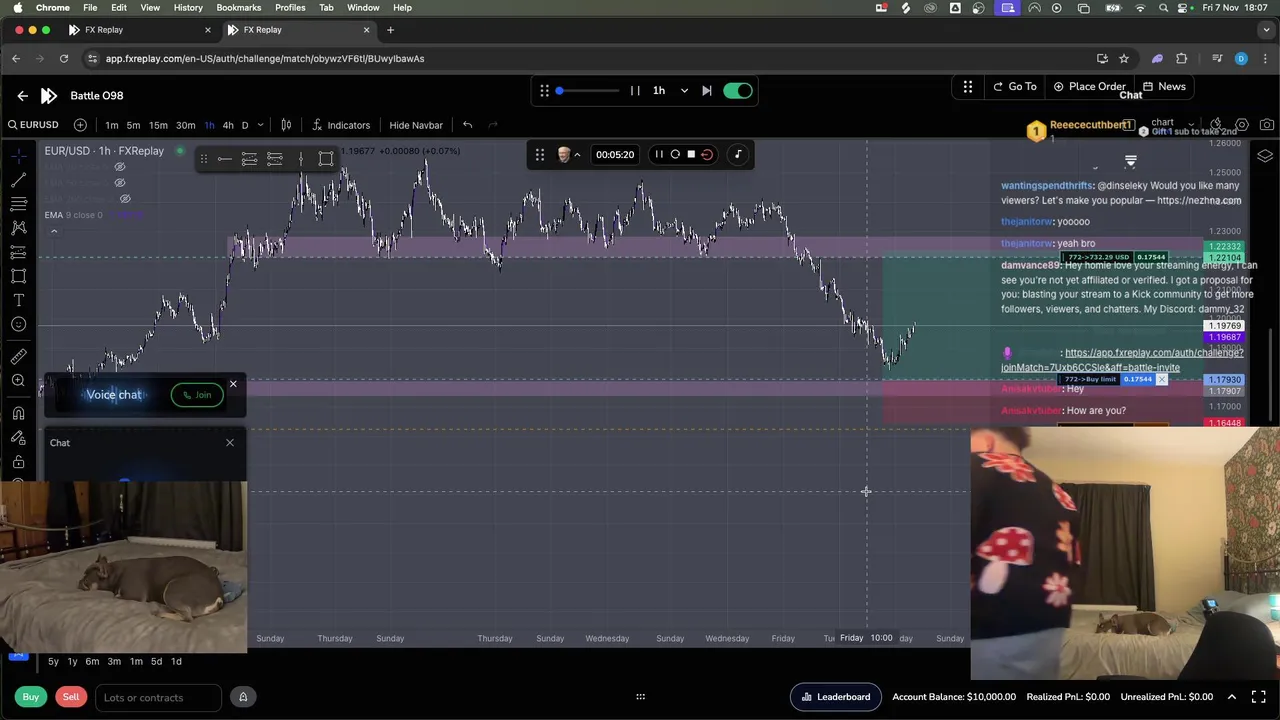
Task: Open the News panel
Action: (x=1164, y=87)
